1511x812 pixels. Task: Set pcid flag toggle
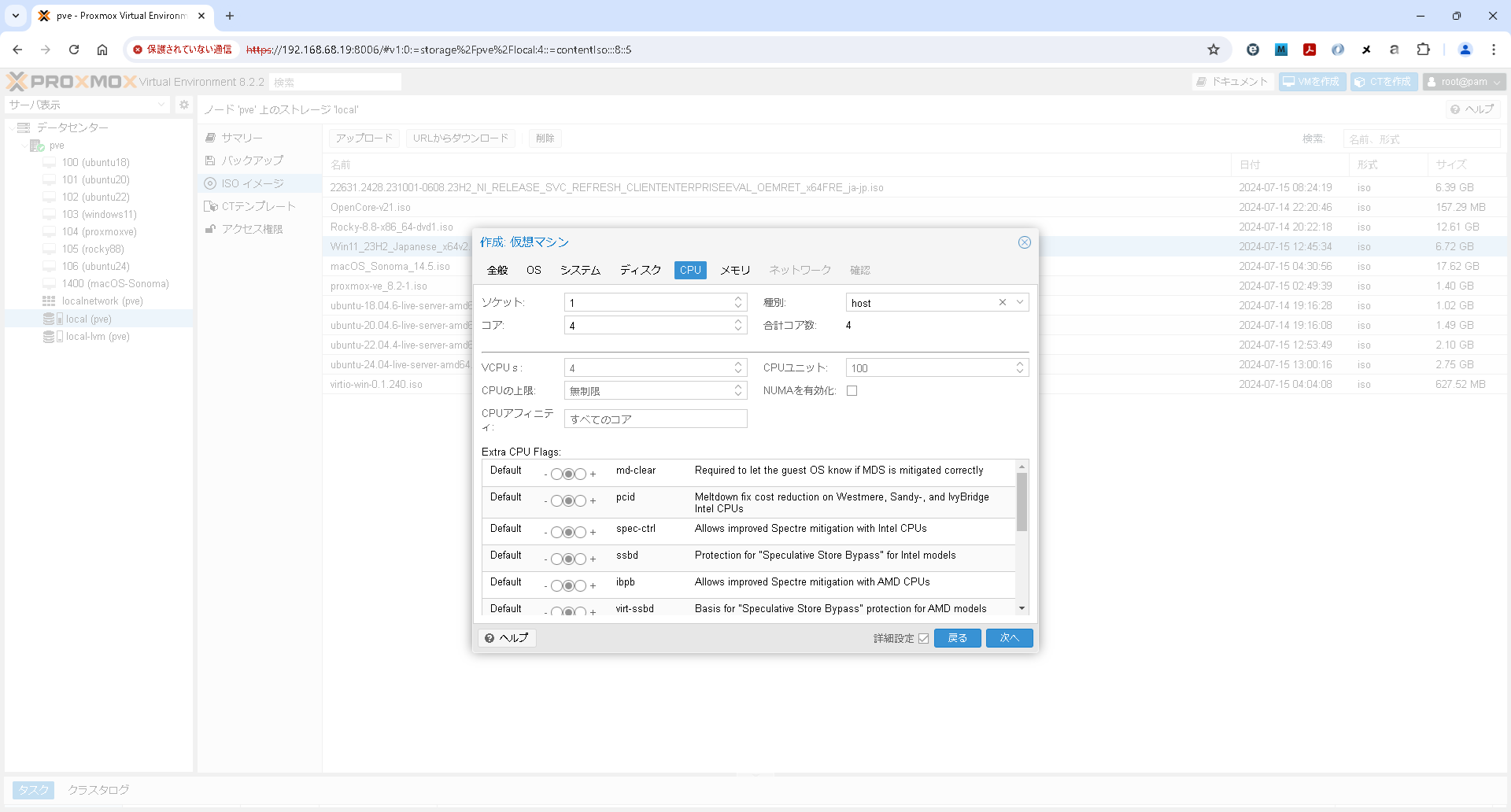(x=568, y=500)
